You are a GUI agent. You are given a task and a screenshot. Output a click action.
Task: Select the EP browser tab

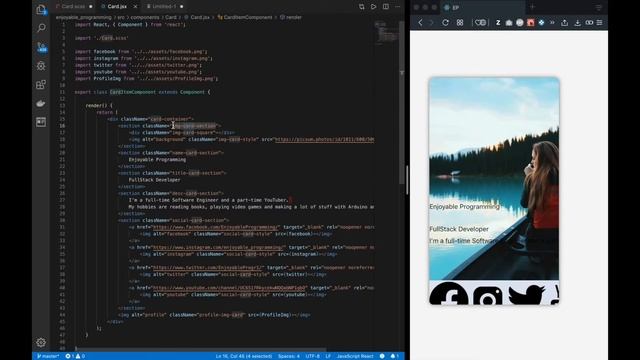pos(483,7)
